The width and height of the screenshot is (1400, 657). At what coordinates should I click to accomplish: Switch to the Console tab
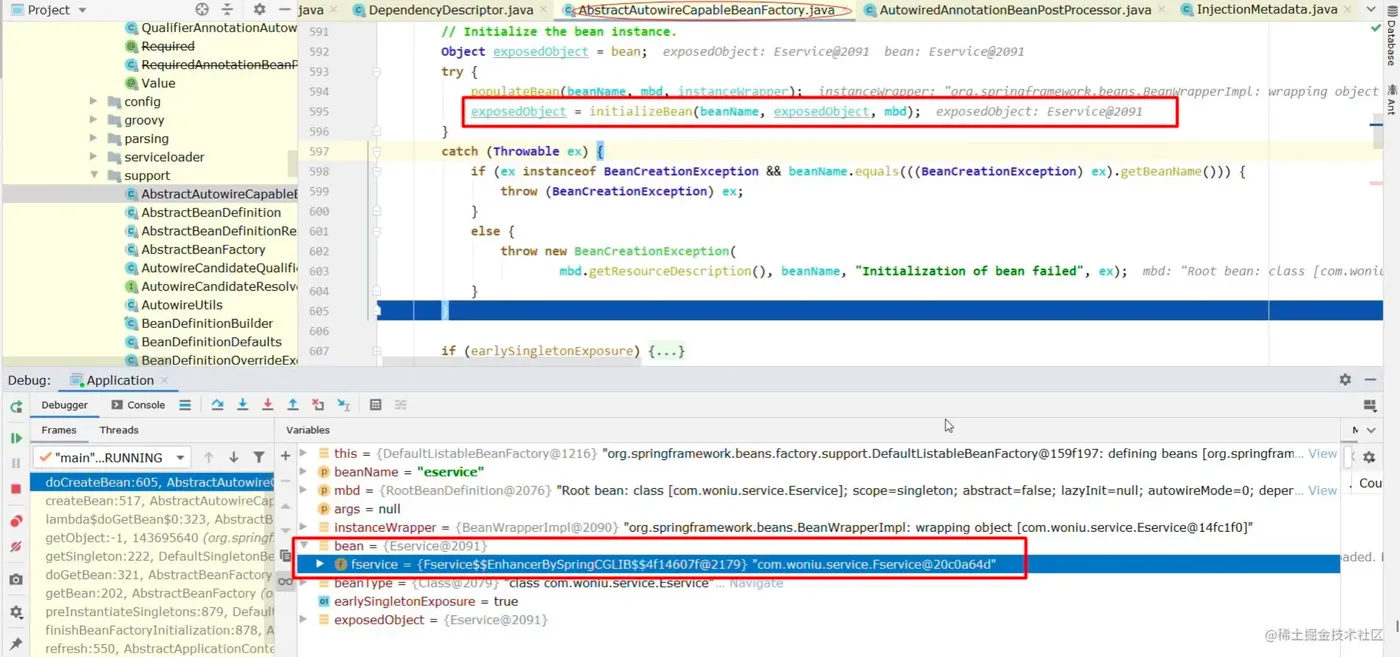click(x=137, y=405)
